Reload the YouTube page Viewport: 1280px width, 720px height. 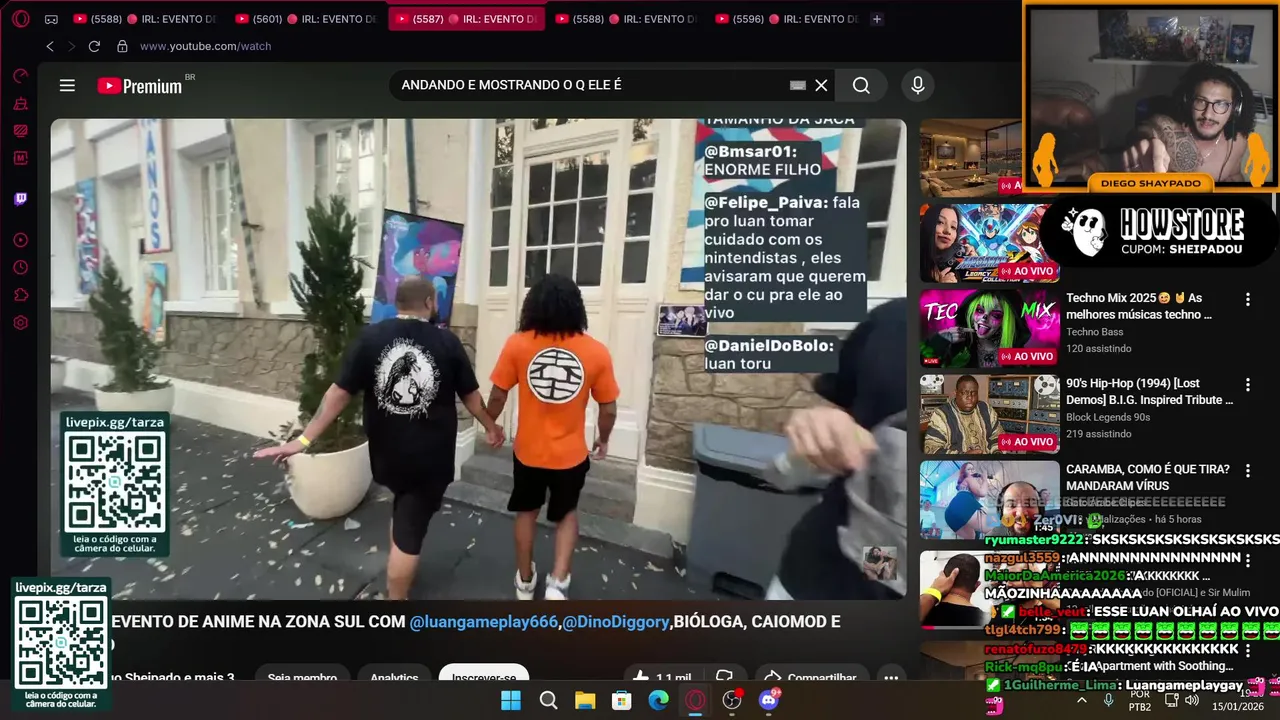point(94,46)
